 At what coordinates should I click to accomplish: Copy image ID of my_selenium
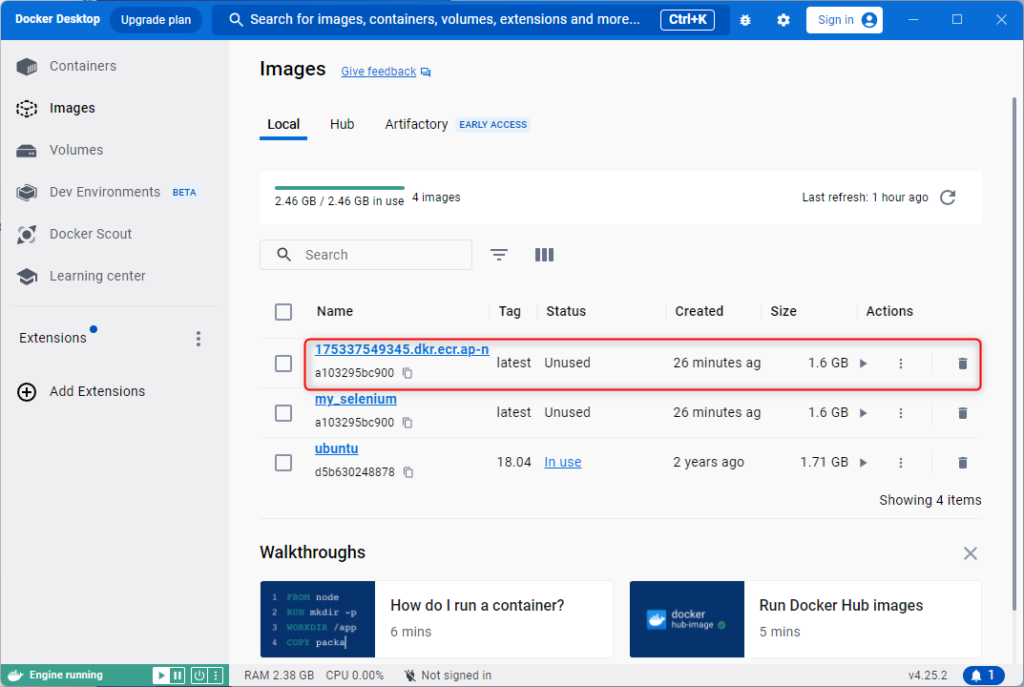408,423
